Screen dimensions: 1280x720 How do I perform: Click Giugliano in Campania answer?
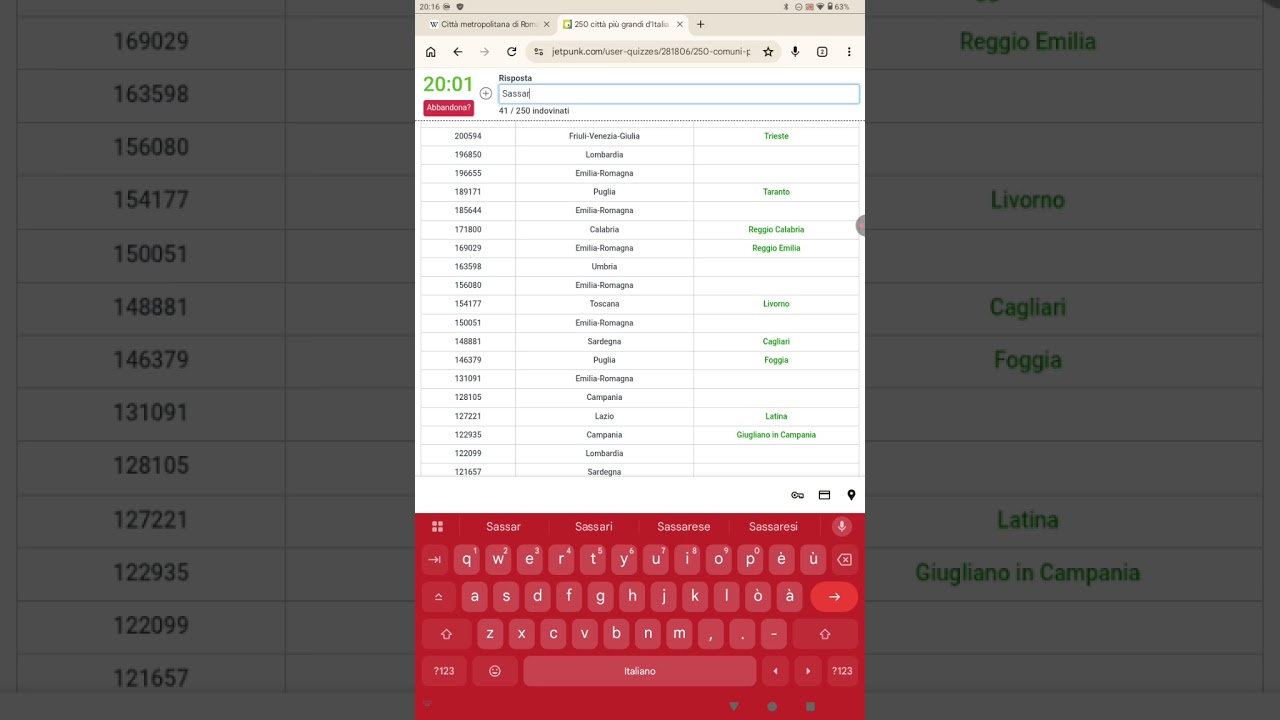coord(776,435)
